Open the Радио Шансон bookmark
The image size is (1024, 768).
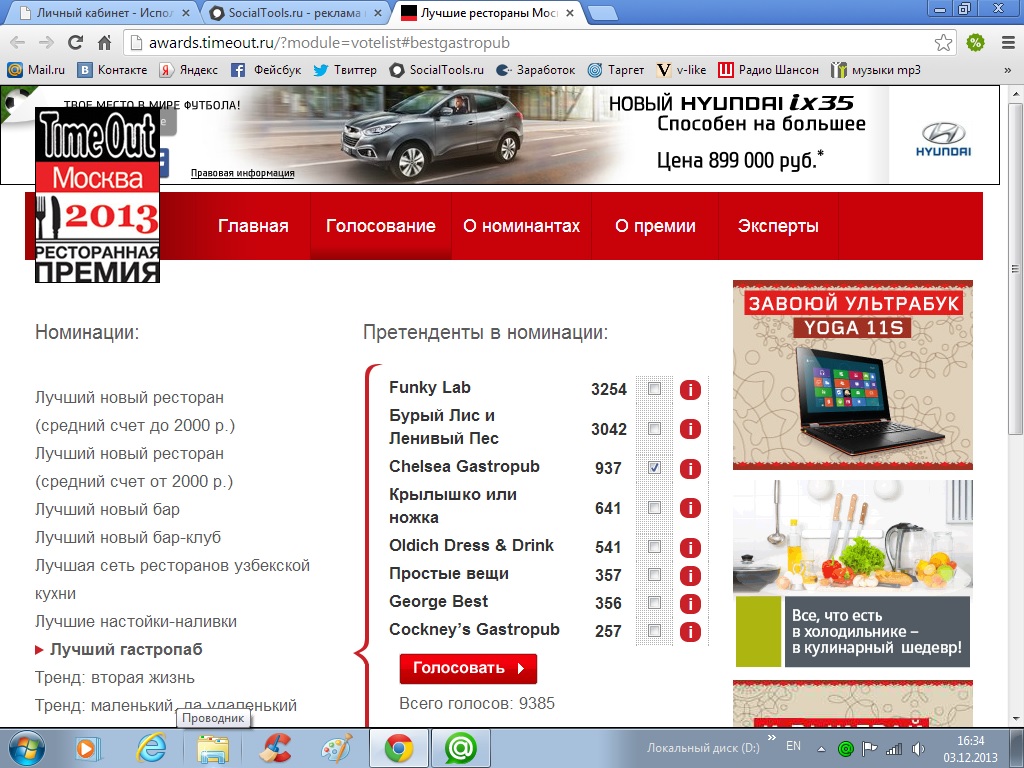(x=768, y=70)
